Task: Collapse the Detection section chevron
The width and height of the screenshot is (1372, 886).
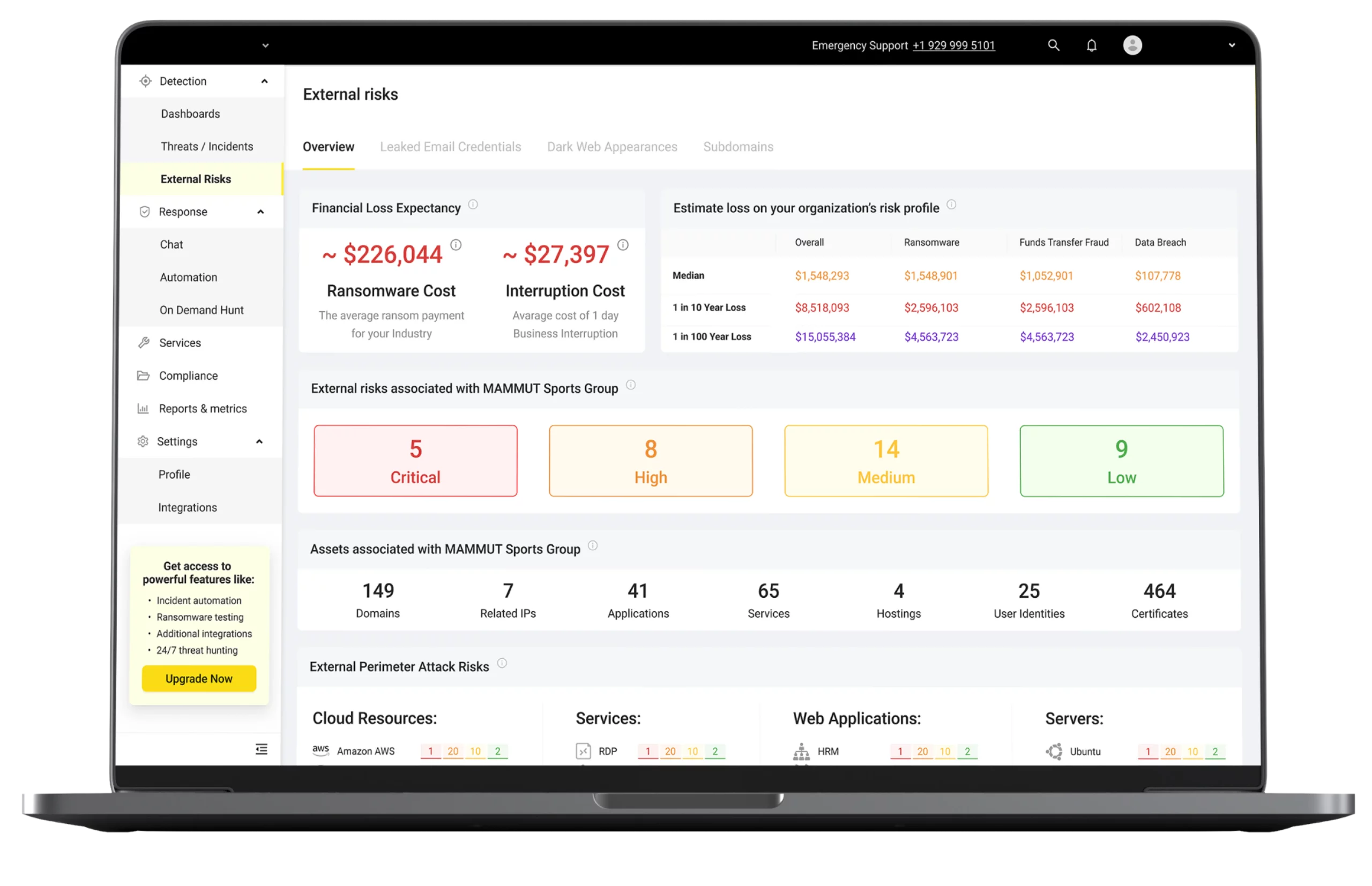Action: pos(264,81)
